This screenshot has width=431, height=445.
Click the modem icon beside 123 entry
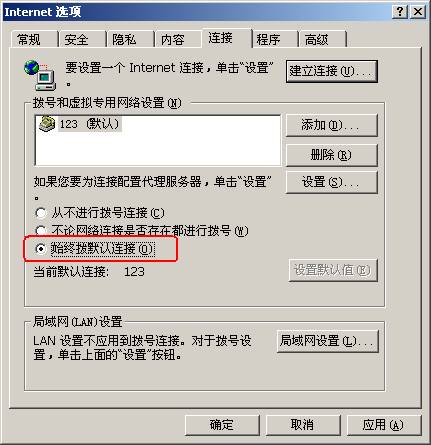(47, 124)
